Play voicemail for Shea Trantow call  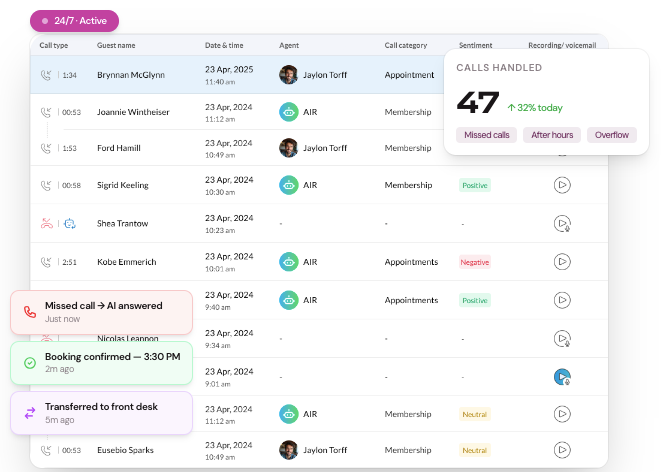click(562, 223)
